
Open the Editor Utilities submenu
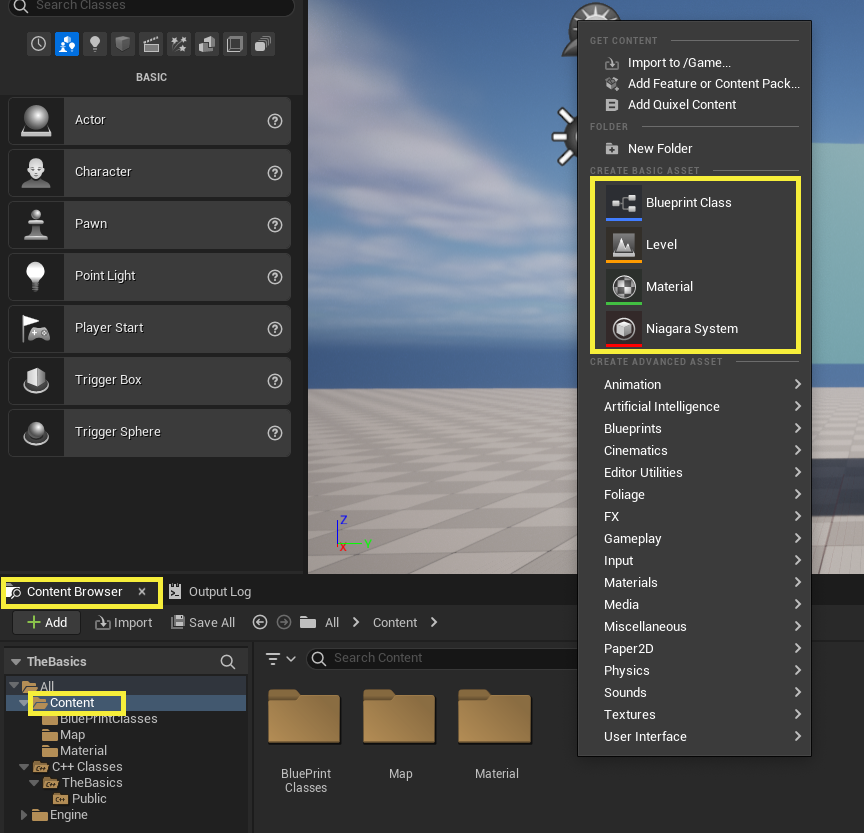click(x=694, y=473)
